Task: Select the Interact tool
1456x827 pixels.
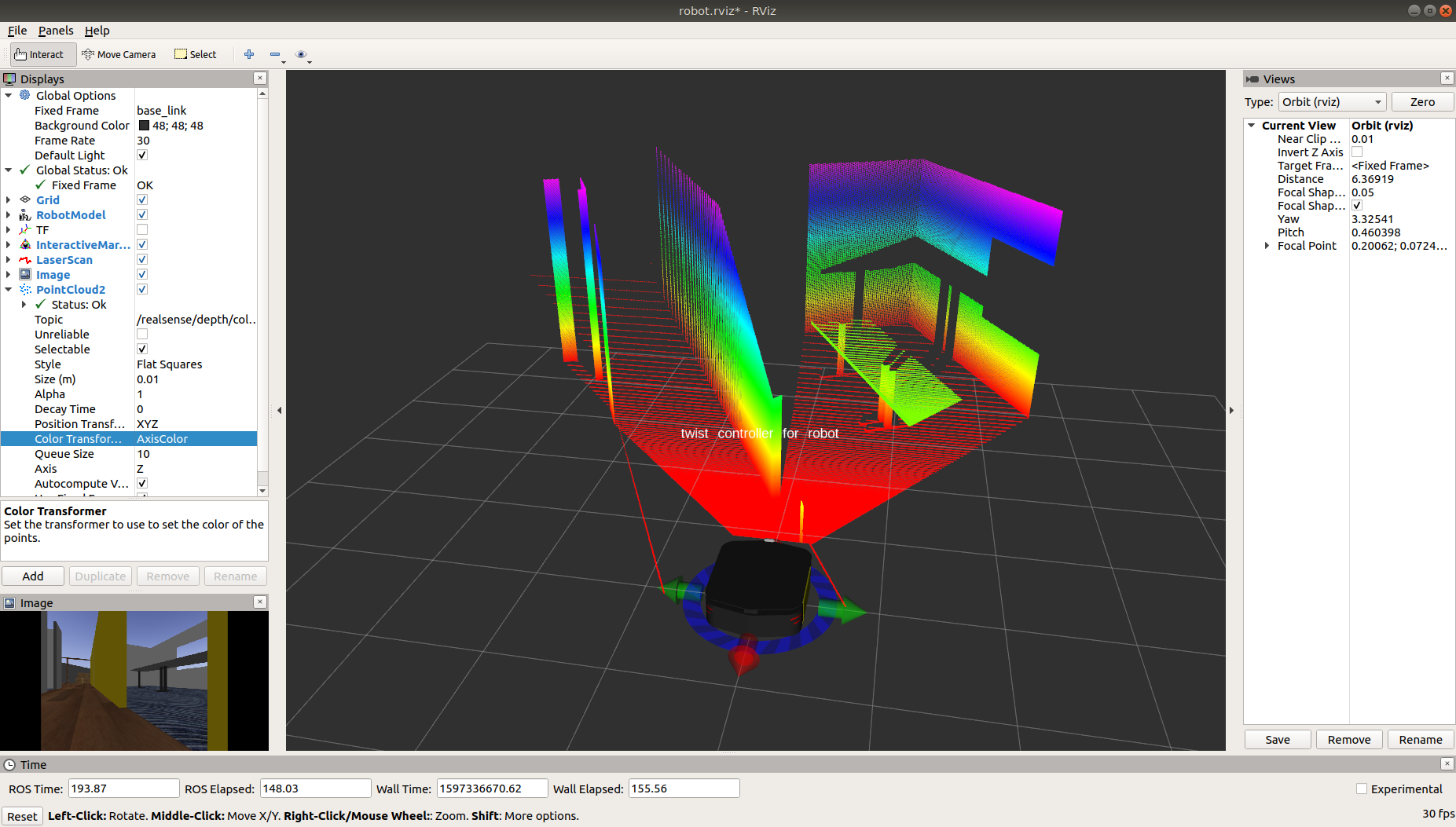Action: tap(39, 54)
